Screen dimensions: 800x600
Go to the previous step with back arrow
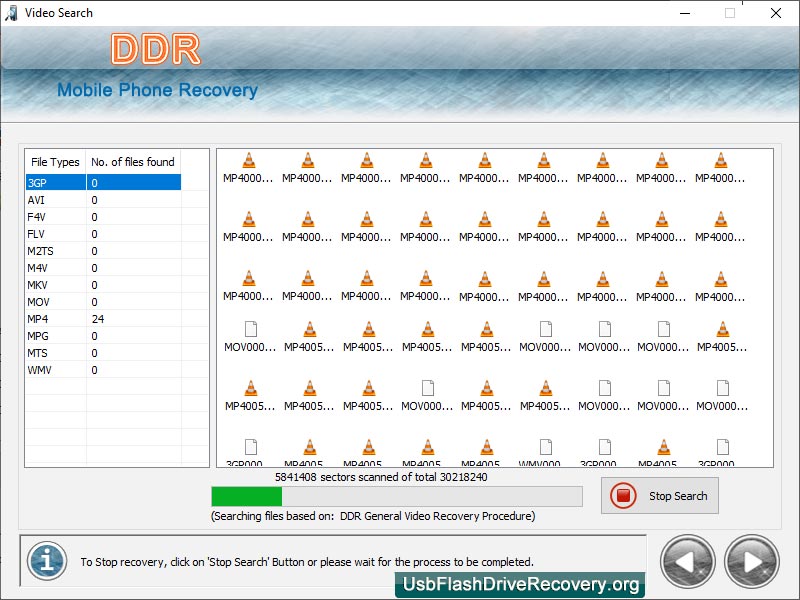687,562
